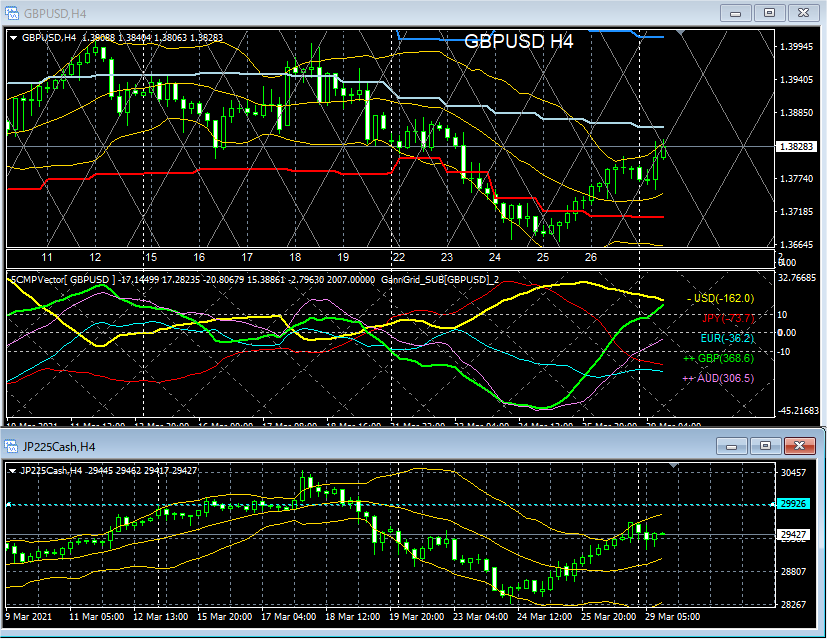Click the EUR(-36.2) strength label

pyautogui.click(x=727, y=338)
